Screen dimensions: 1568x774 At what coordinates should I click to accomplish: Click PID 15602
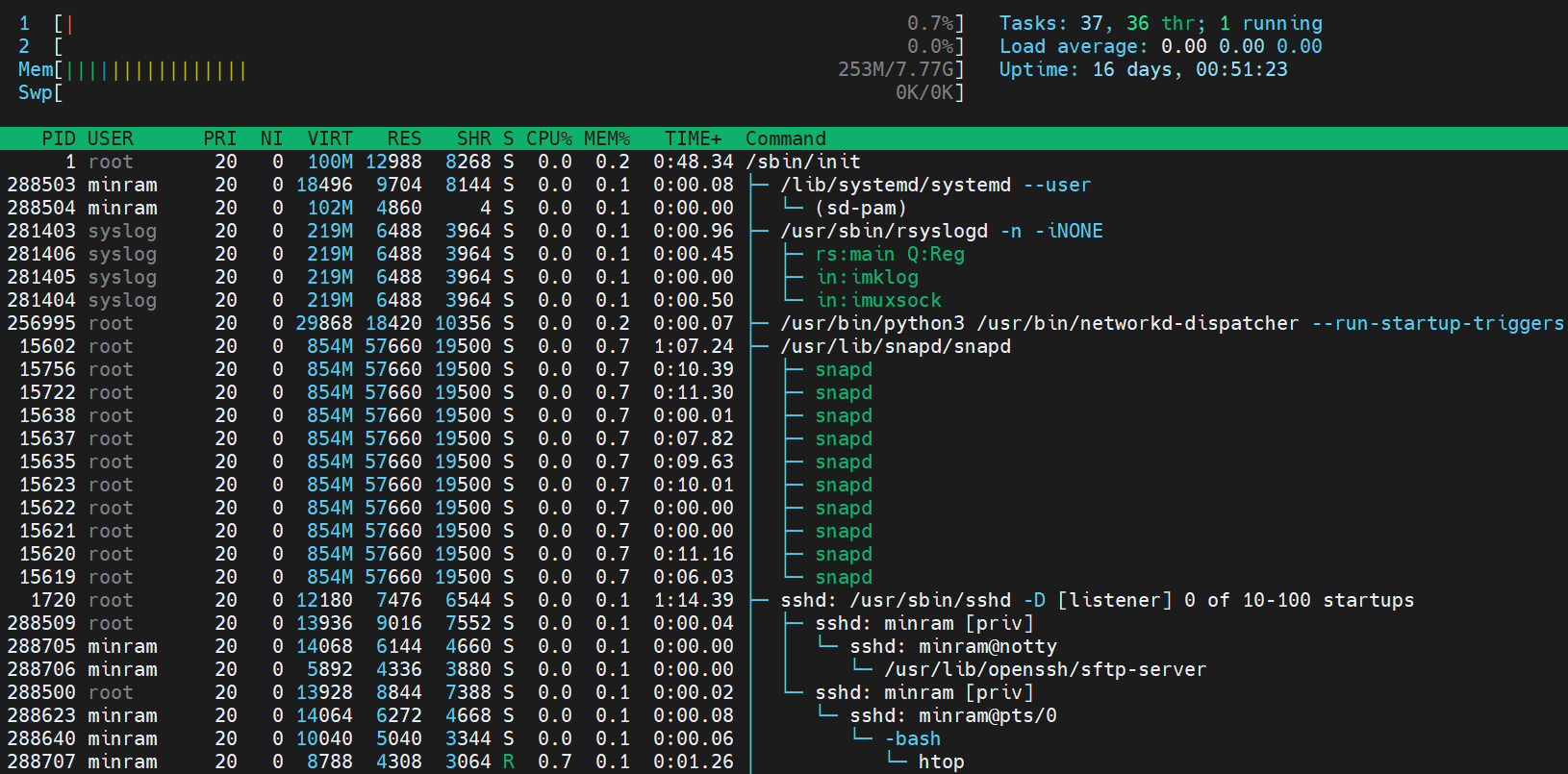click(x=47, y=346)
